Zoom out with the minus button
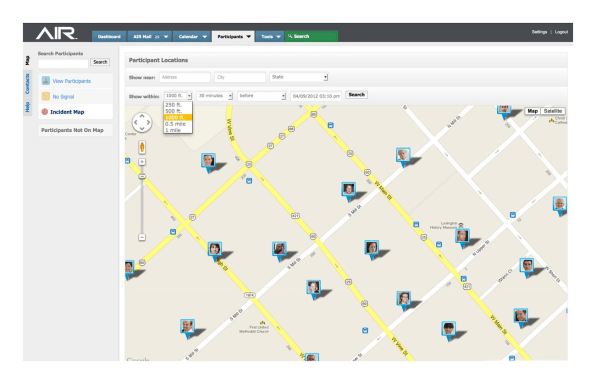This screenshot has height=384, width=596. (142, 237)
